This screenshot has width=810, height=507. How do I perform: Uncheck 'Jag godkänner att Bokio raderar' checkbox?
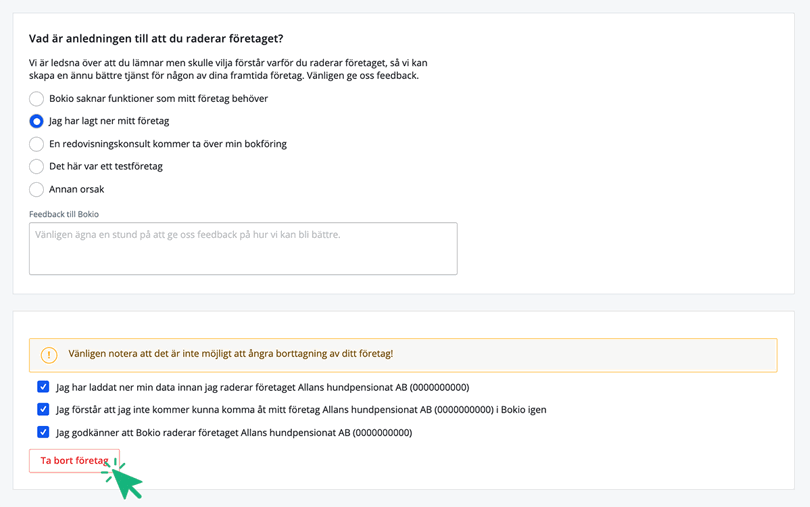43,432
